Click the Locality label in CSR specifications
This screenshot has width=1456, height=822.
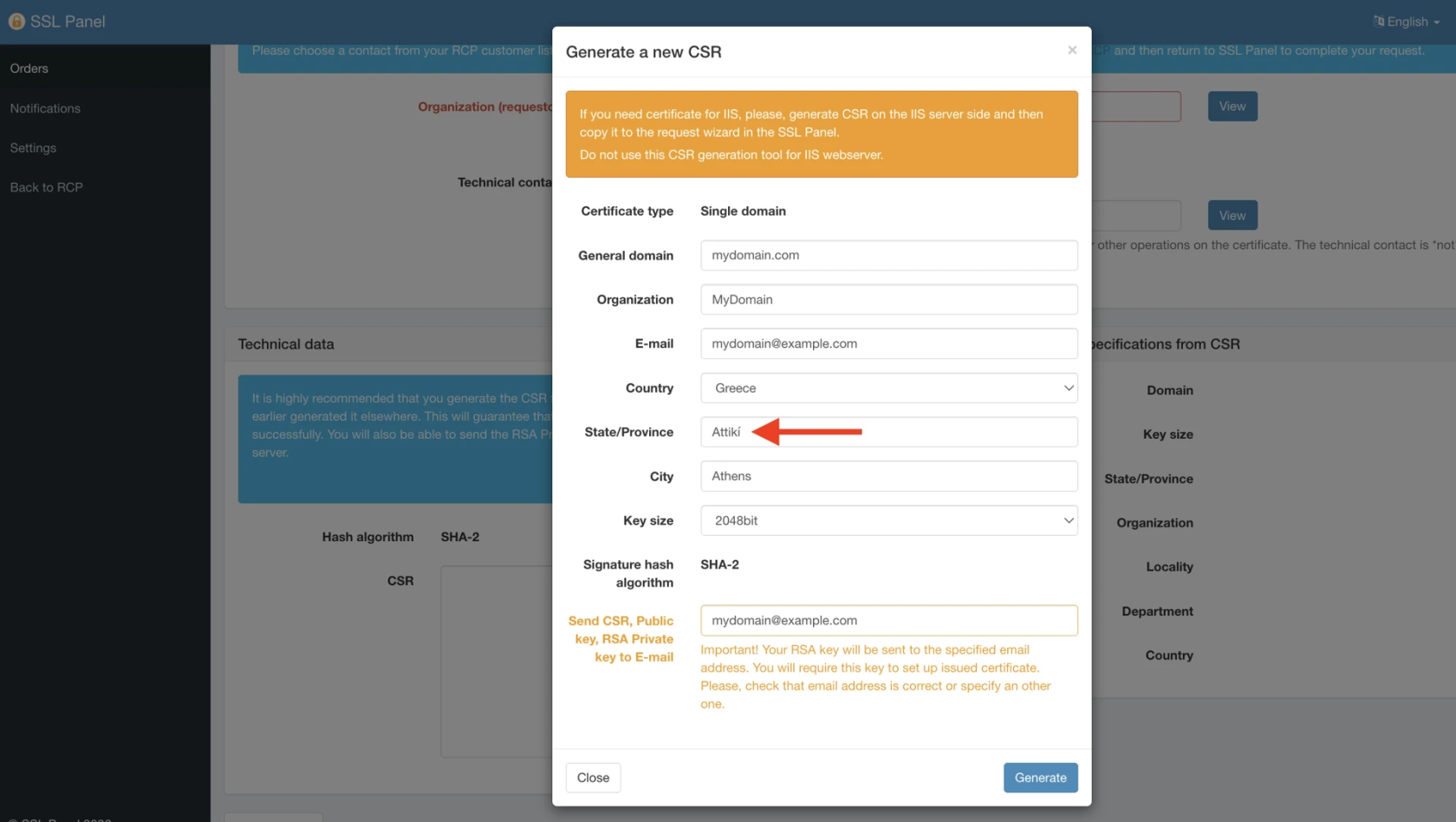click(x=1169, y=567)
